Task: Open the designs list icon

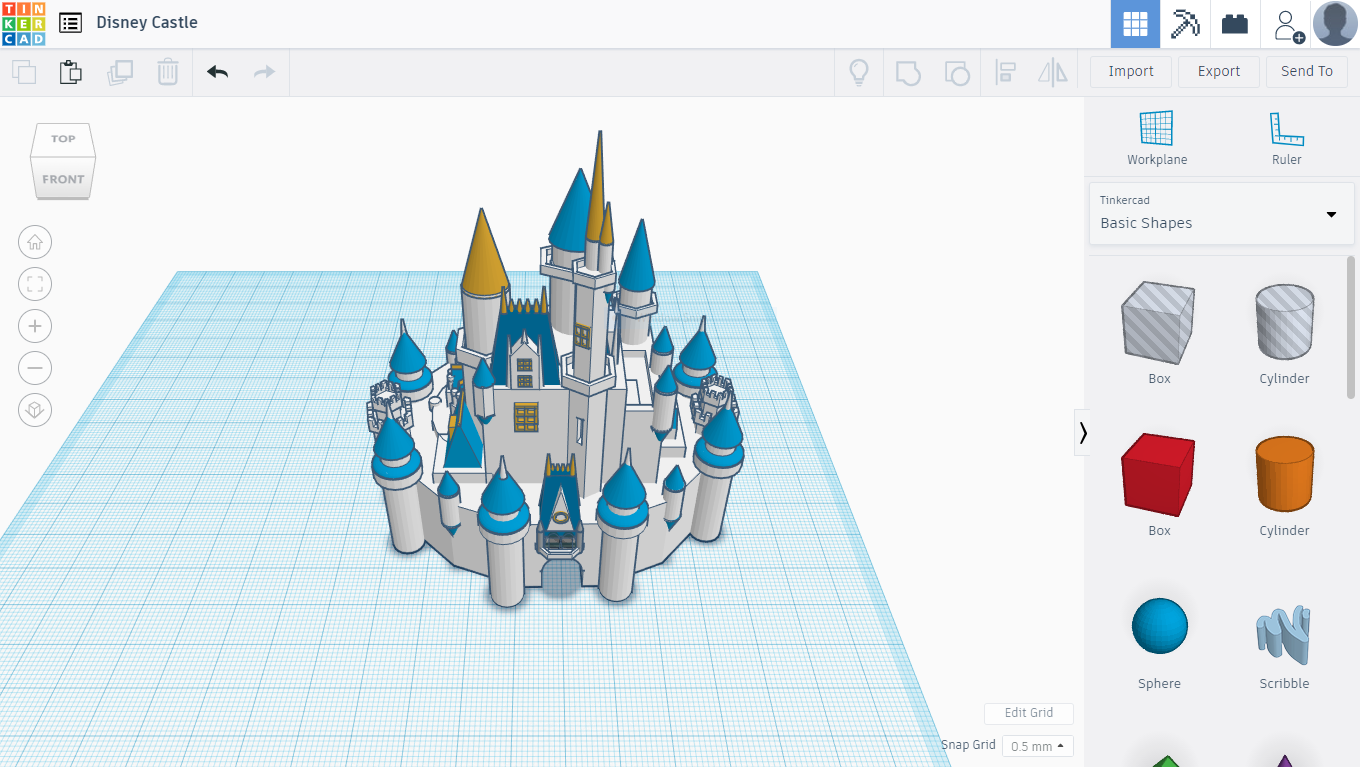Action: click(70, 23)
